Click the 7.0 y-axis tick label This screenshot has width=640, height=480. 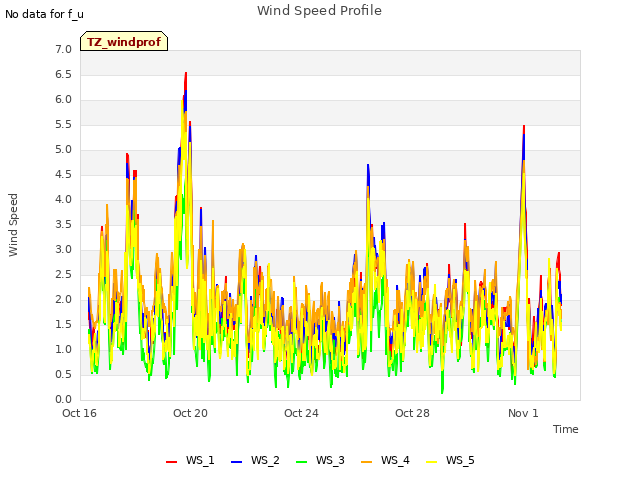63,50
